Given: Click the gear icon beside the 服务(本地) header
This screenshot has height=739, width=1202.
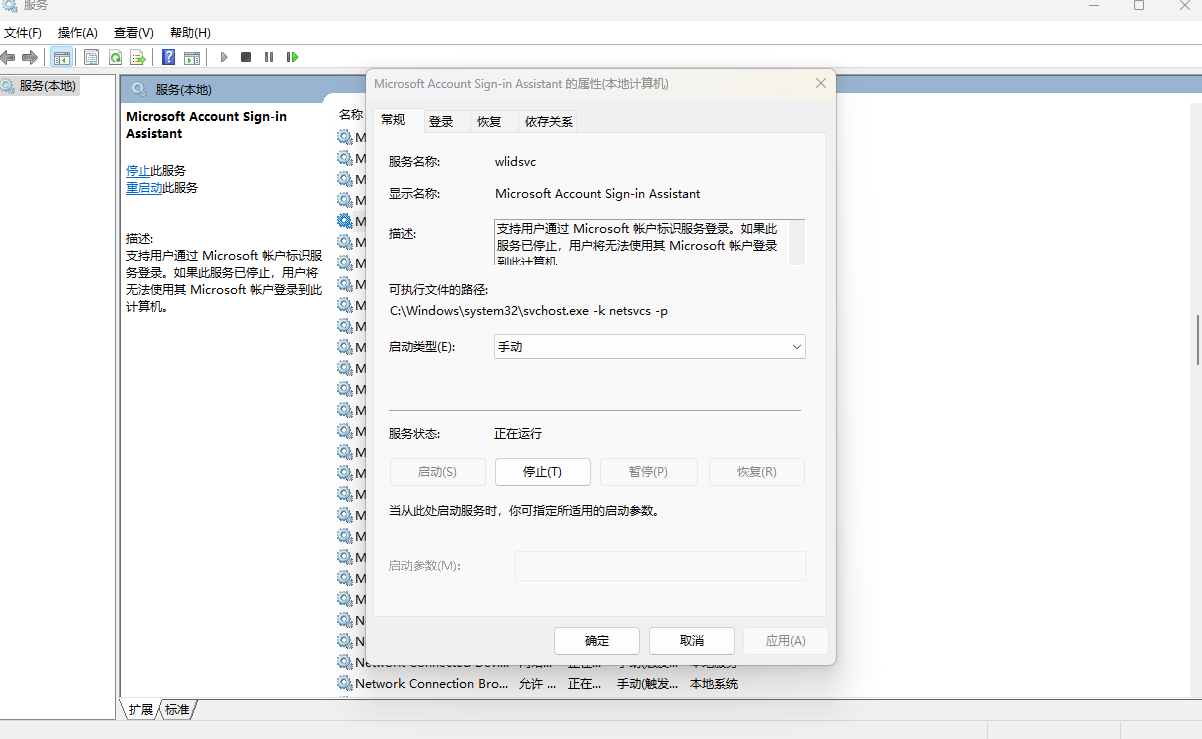Looking at the screenshot, I should [x=139, y=89].
